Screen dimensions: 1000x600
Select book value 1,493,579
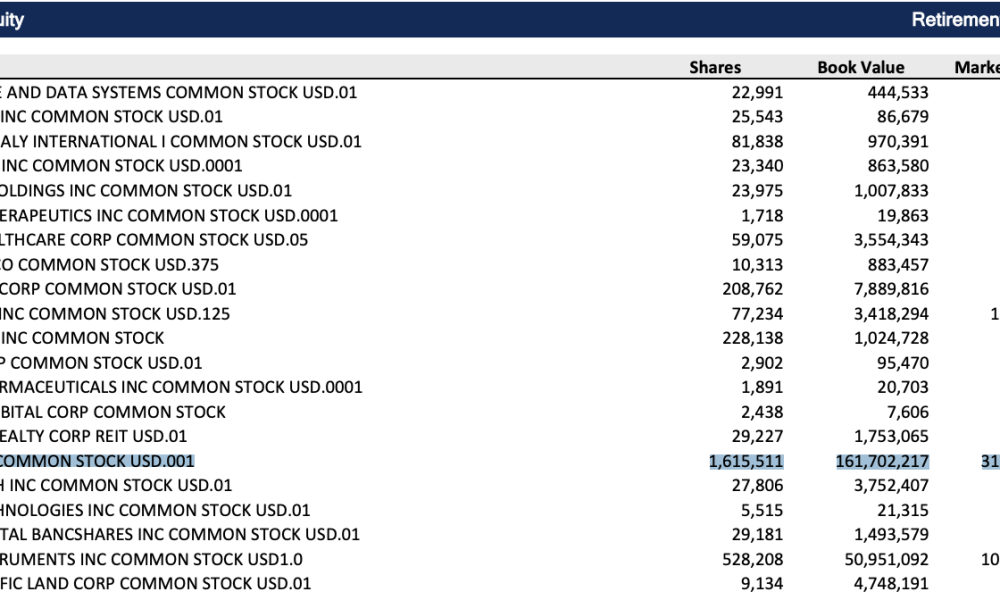pos(892,534)
